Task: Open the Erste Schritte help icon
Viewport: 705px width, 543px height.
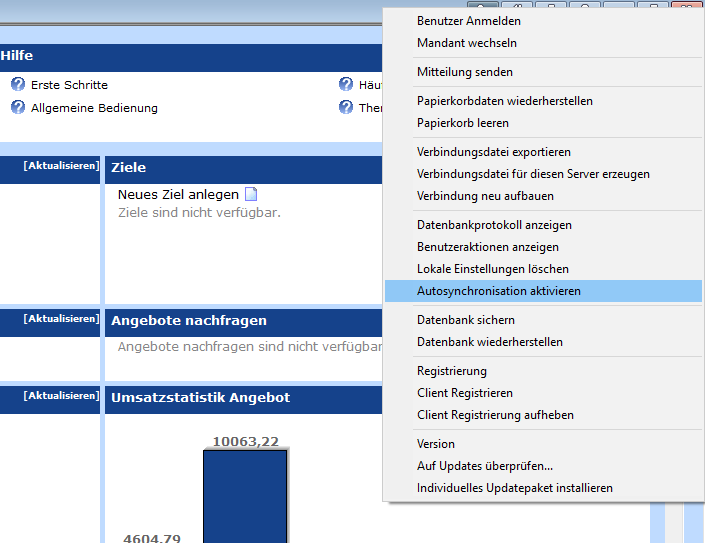Action: tap(18, 85)
